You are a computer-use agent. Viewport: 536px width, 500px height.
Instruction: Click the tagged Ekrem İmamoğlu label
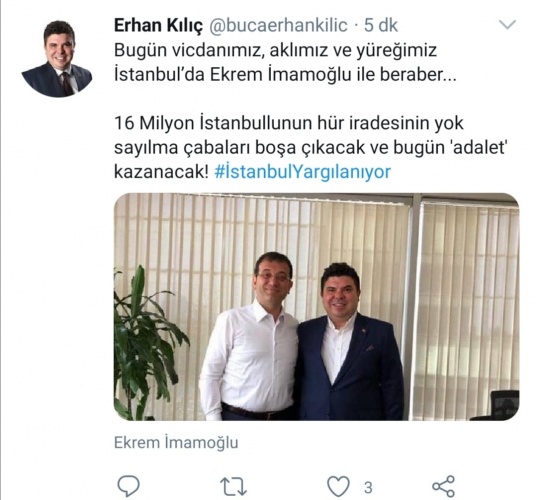click(x=176, y=443)
